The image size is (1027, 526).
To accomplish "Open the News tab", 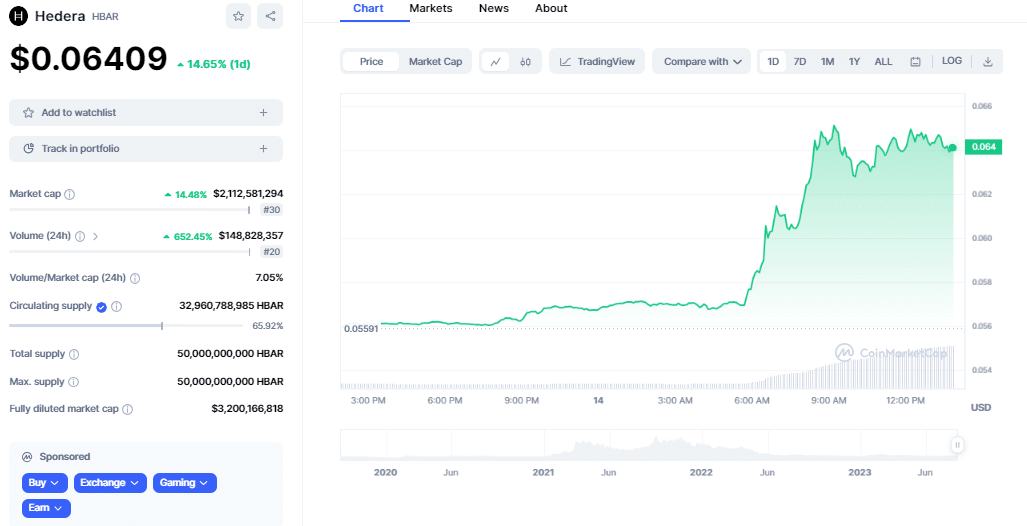I will tap(494, 9).
